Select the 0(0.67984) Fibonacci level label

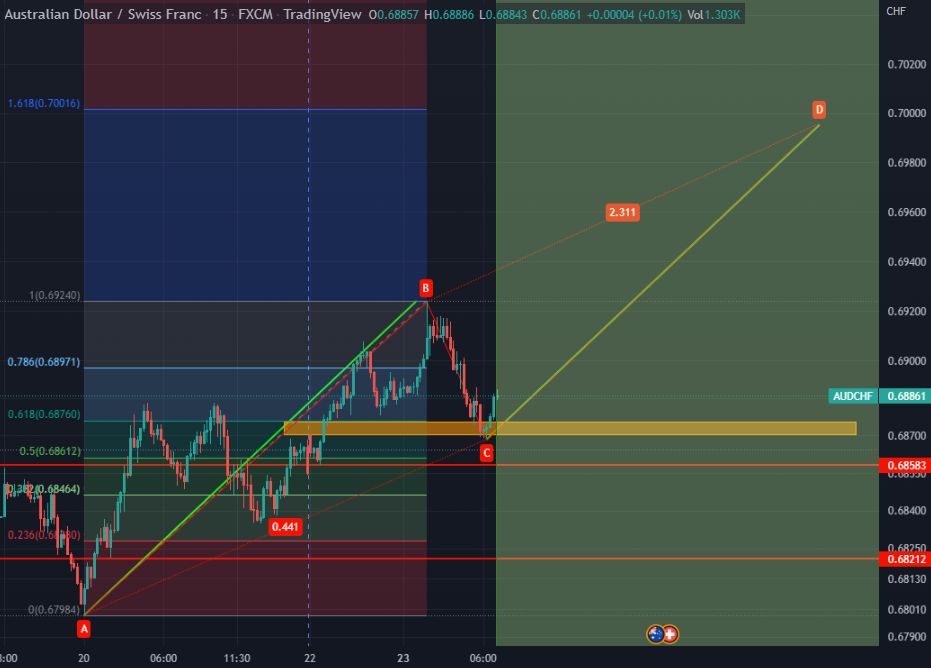click(54, 610)
